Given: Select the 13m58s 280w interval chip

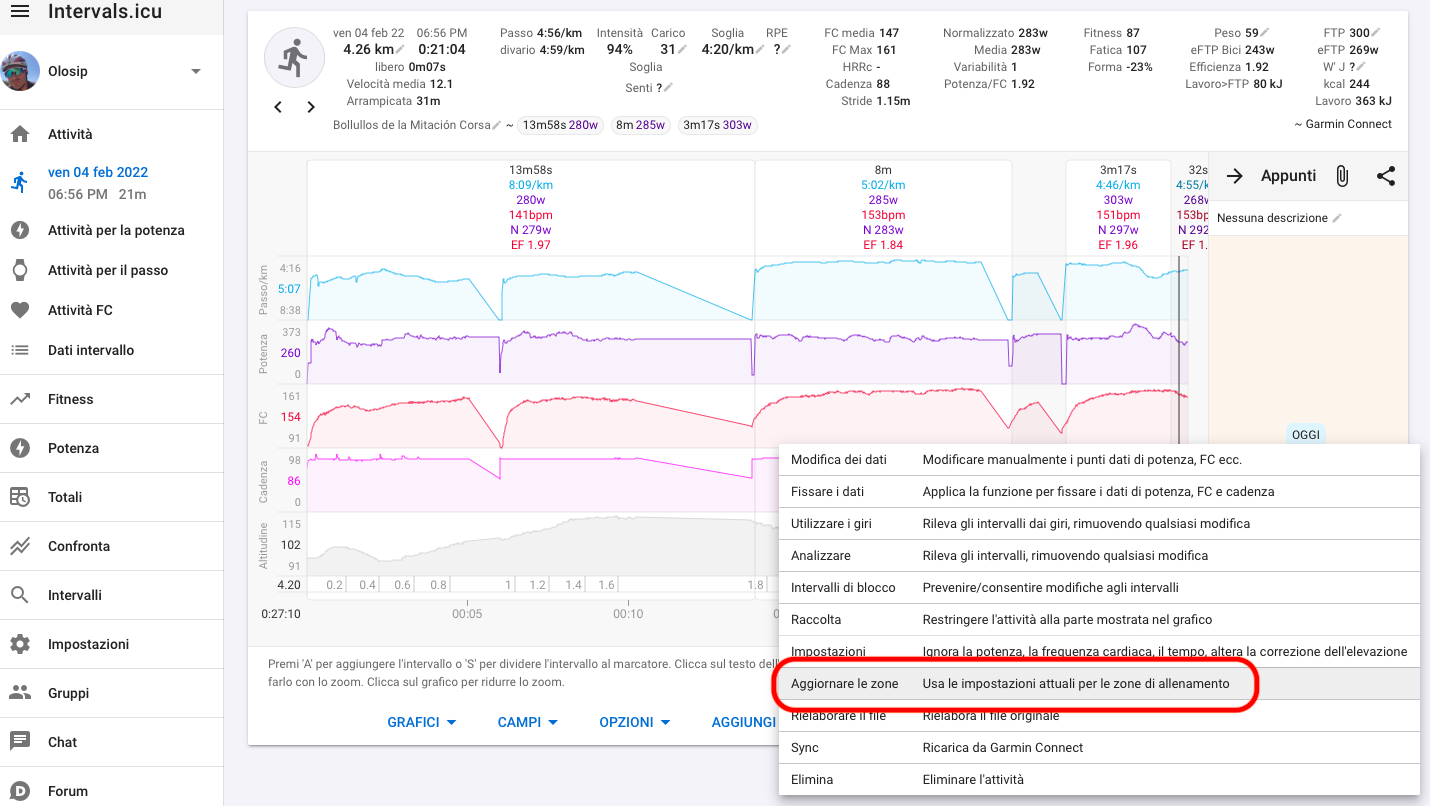Looking at the screenshot, I should tap(561, 125).
